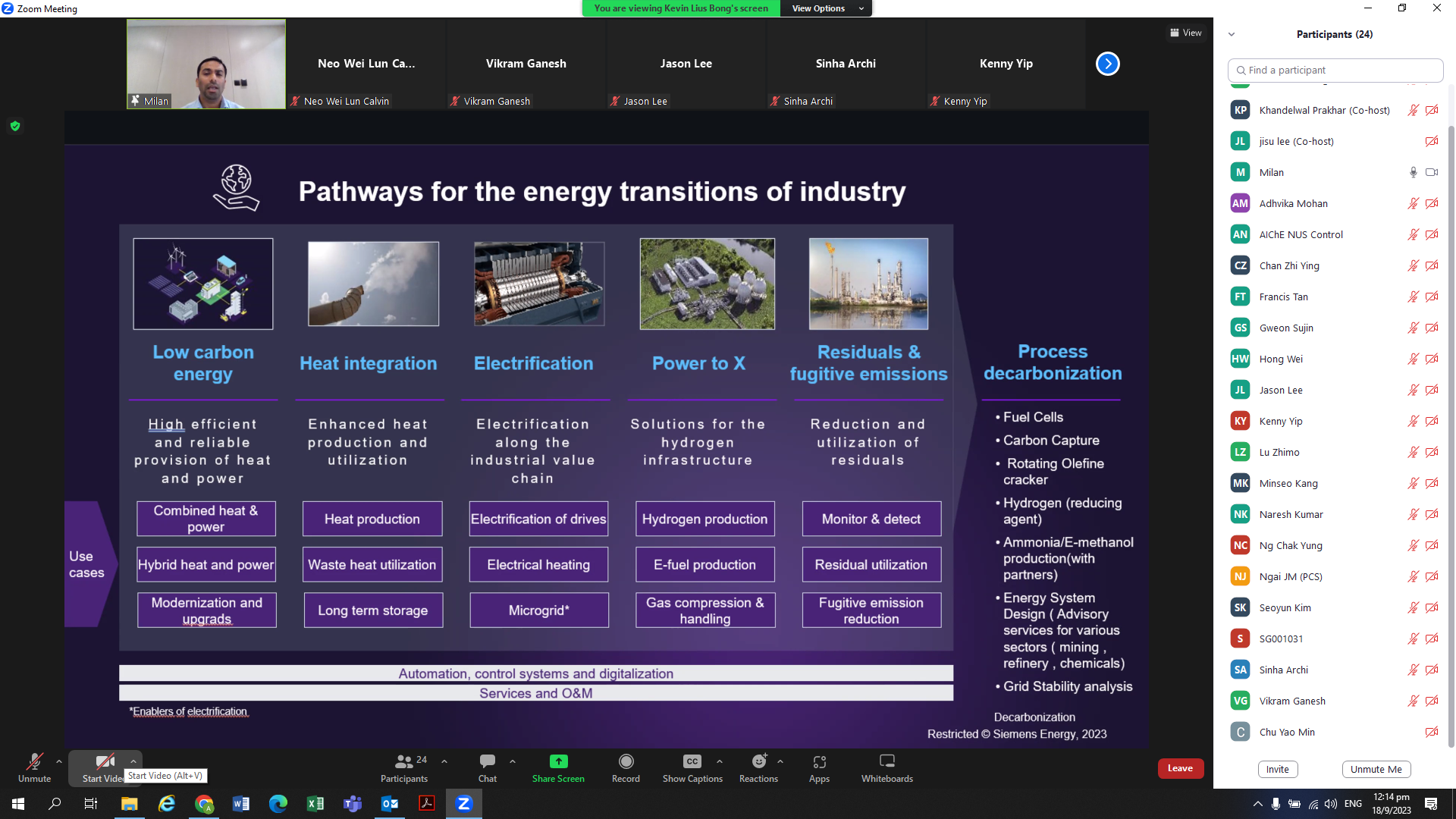
Task: Click the Invite button
Action: click(1278, 769)
